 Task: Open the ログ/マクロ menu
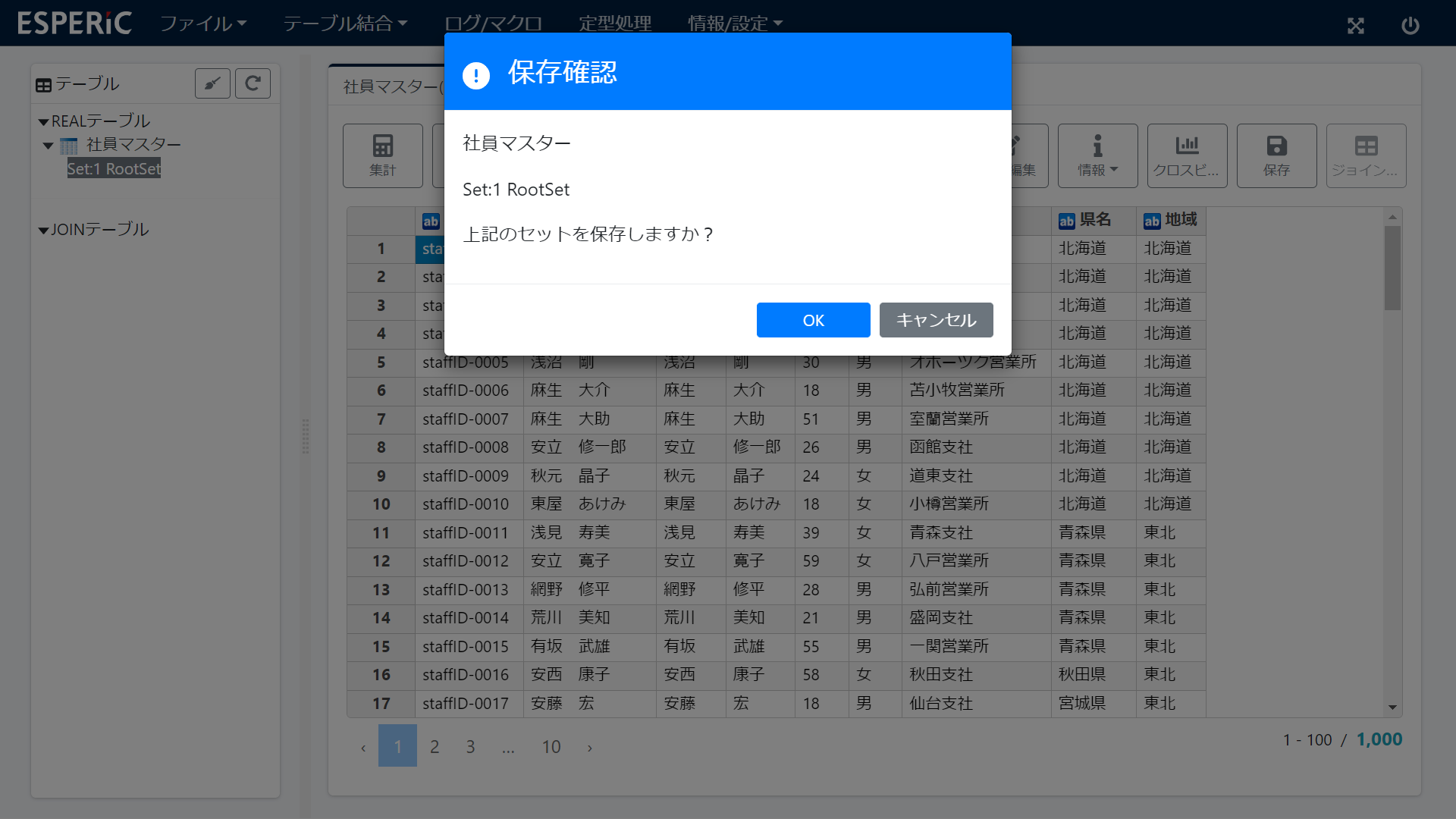(493, 23)
